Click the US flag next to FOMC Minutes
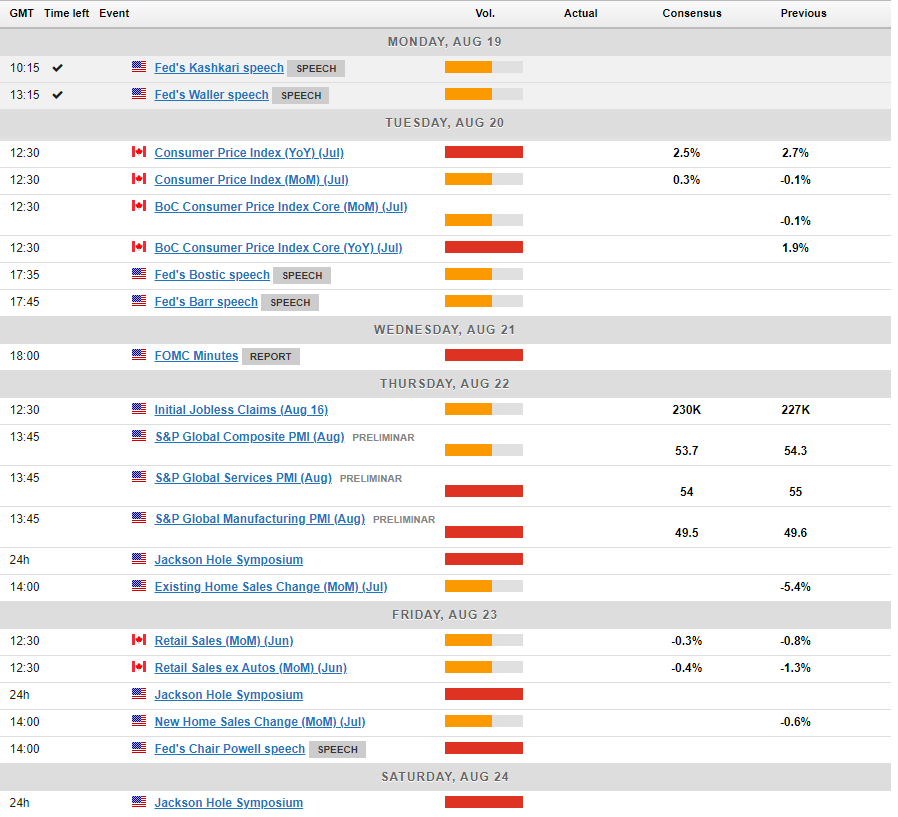Image resolution: width=898 pixels, height=817 pixels. [x=139, y=355]
